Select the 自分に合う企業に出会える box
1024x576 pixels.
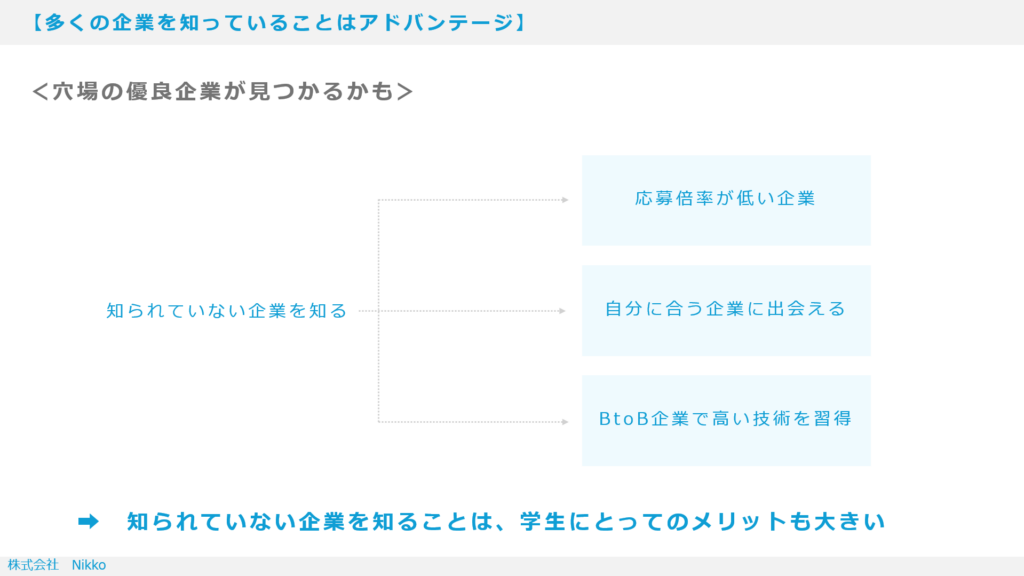click(726, 310)
